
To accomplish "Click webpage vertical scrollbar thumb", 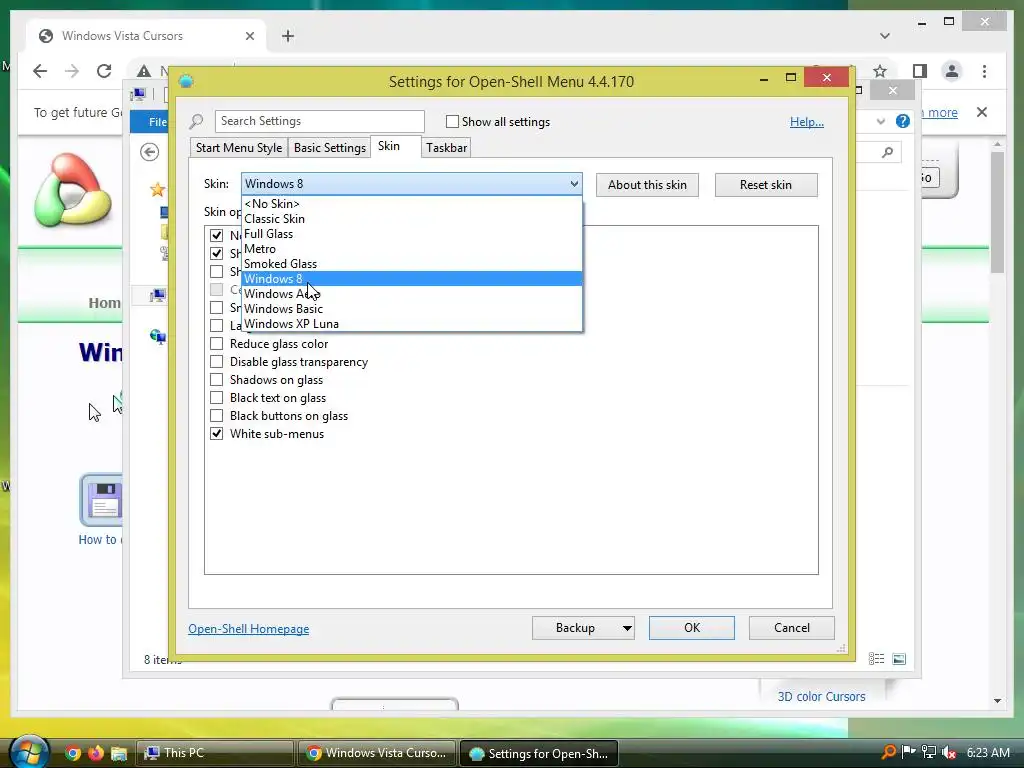I will 997,212.
